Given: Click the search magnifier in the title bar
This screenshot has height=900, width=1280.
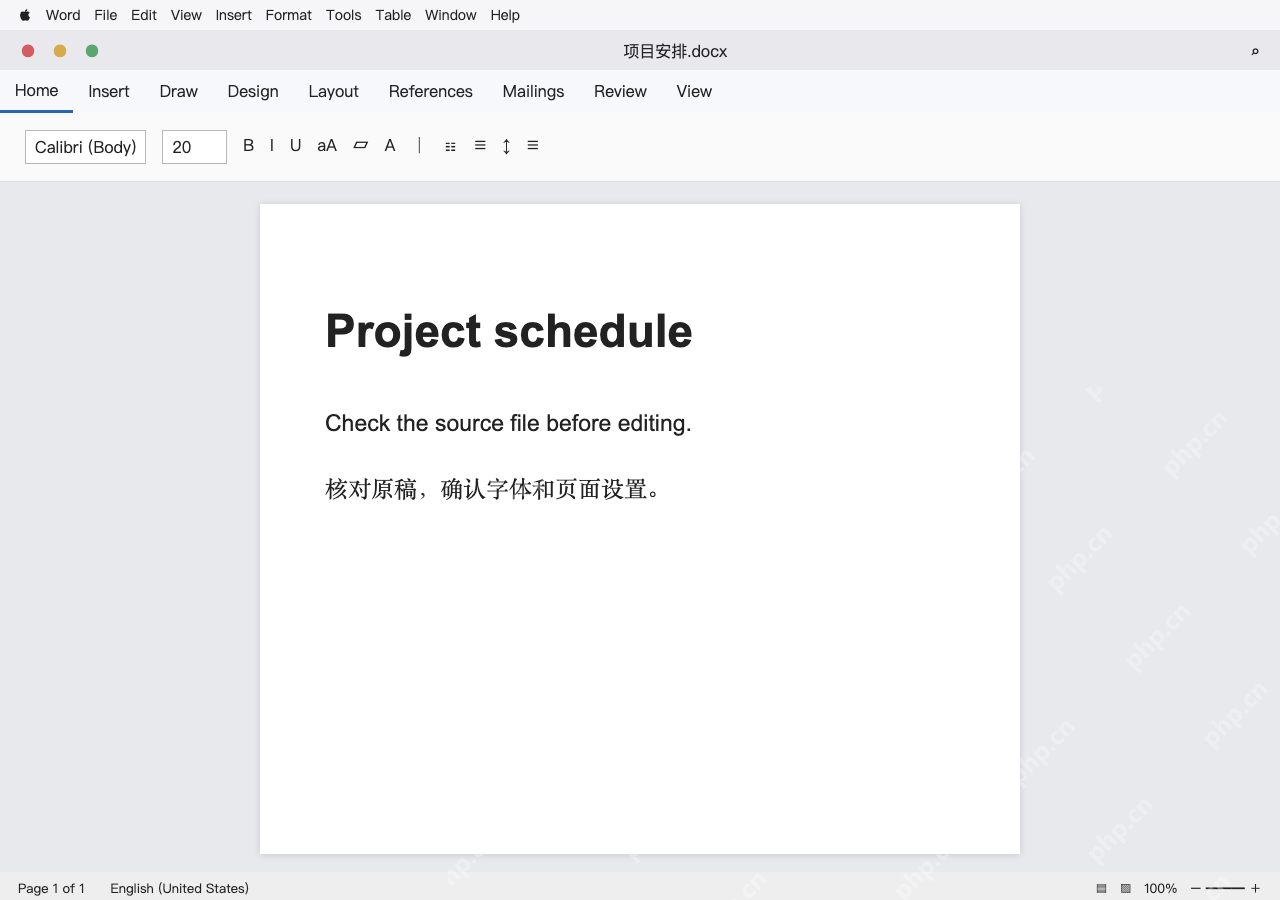Looking at the screenshot, I should 1255,51.
